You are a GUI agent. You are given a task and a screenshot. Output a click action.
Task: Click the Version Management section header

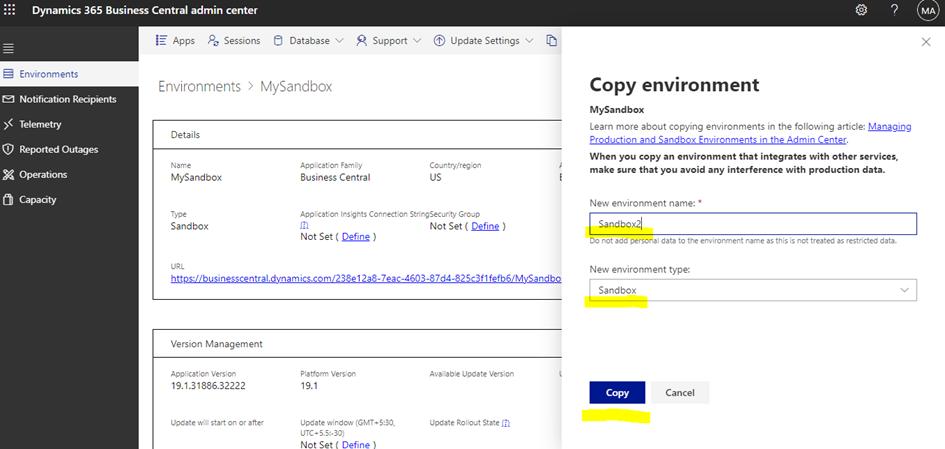(216, 344)
